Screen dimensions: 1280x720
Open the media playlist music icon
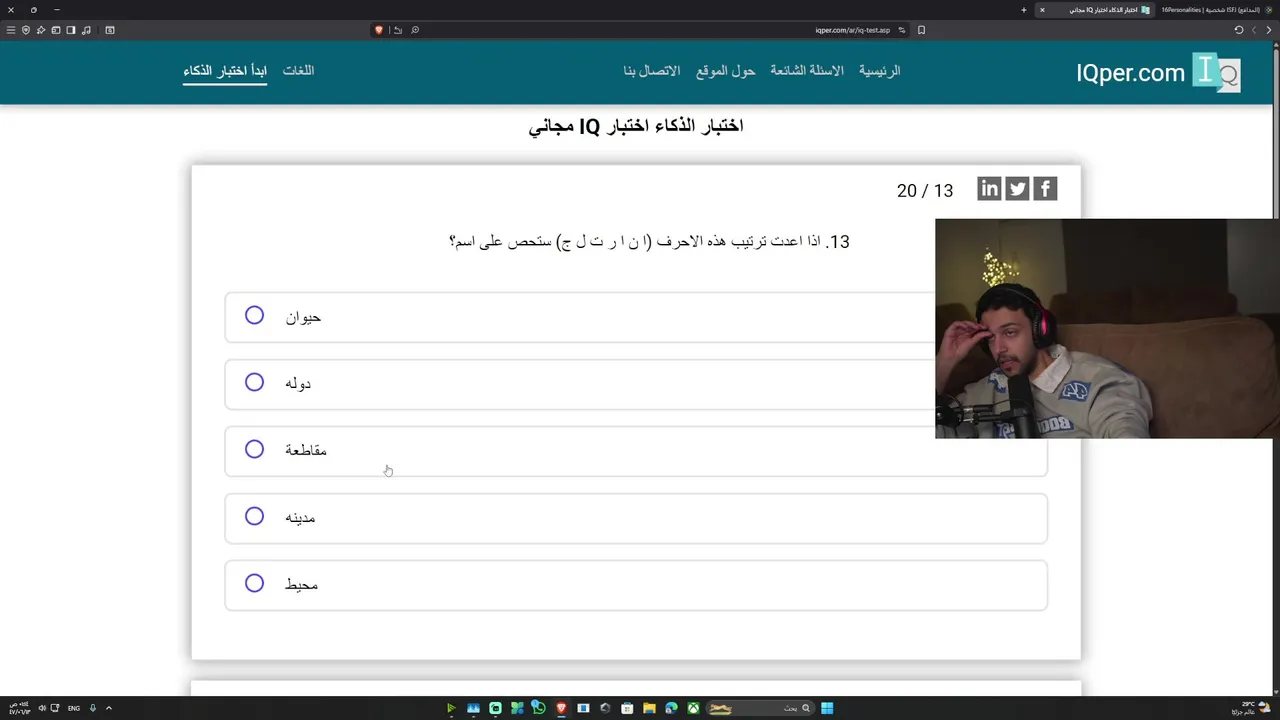[x=86, y=30]
